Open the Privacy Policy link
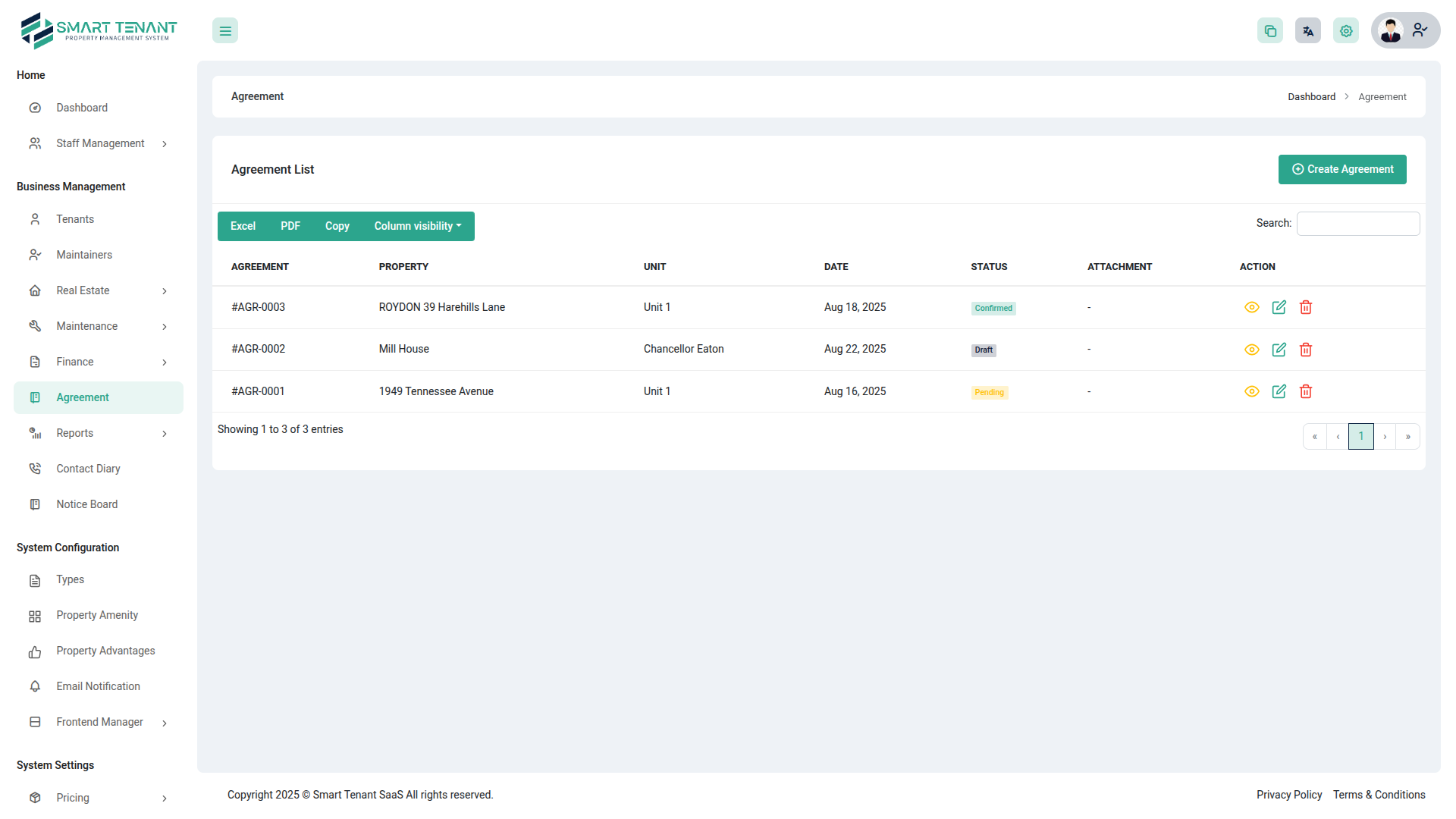1456x819 pixels. [x=1289, y=795]
